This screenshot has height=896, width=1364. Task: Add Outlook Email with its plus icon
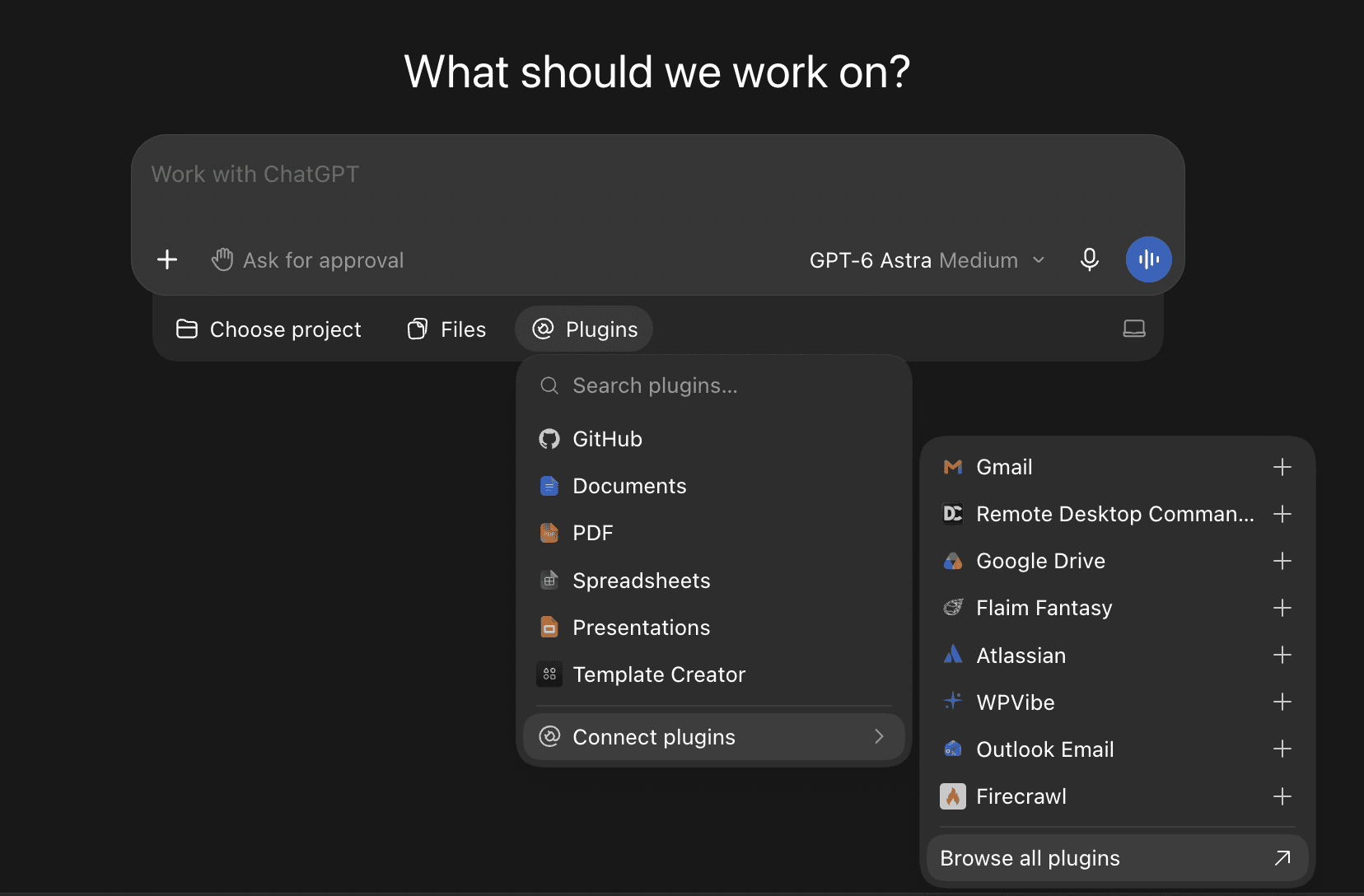[1282, 749]
